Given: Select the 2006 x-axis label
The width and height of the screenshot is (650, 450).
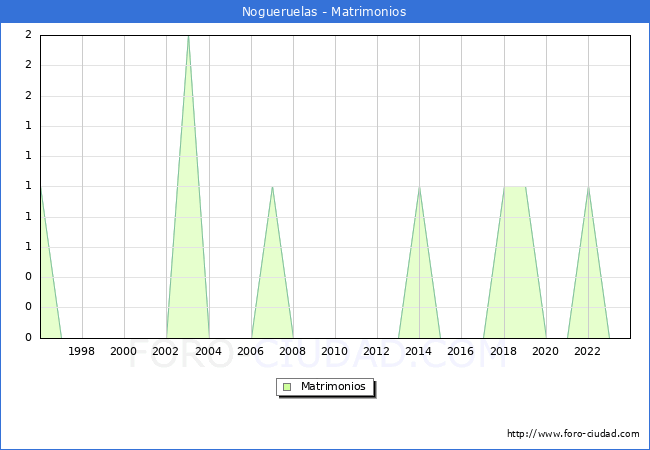Looking at the screenshot, I should [251, 351].
